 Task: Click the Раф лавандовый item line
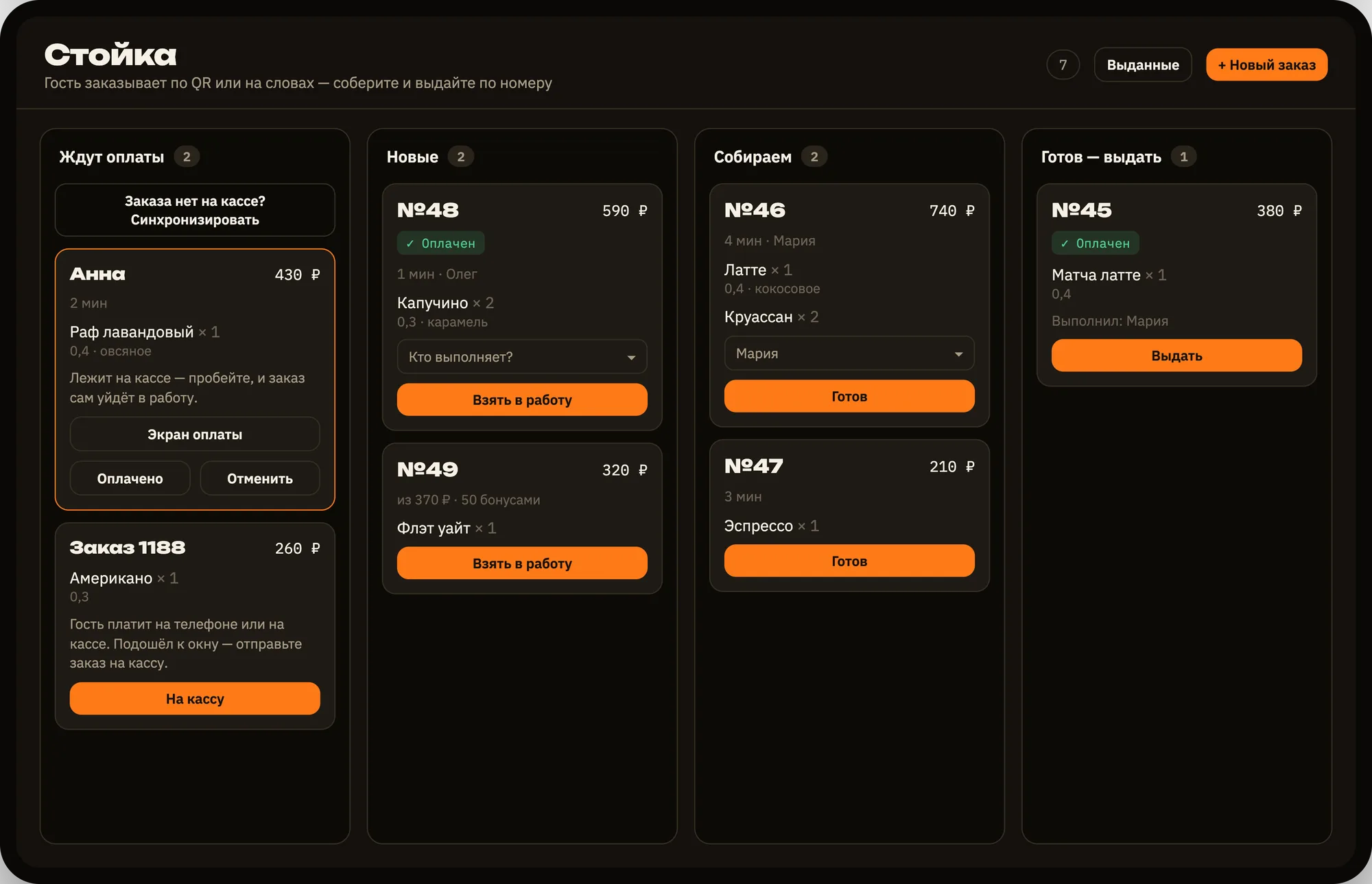pyautogui.click(x=145, y=332)
